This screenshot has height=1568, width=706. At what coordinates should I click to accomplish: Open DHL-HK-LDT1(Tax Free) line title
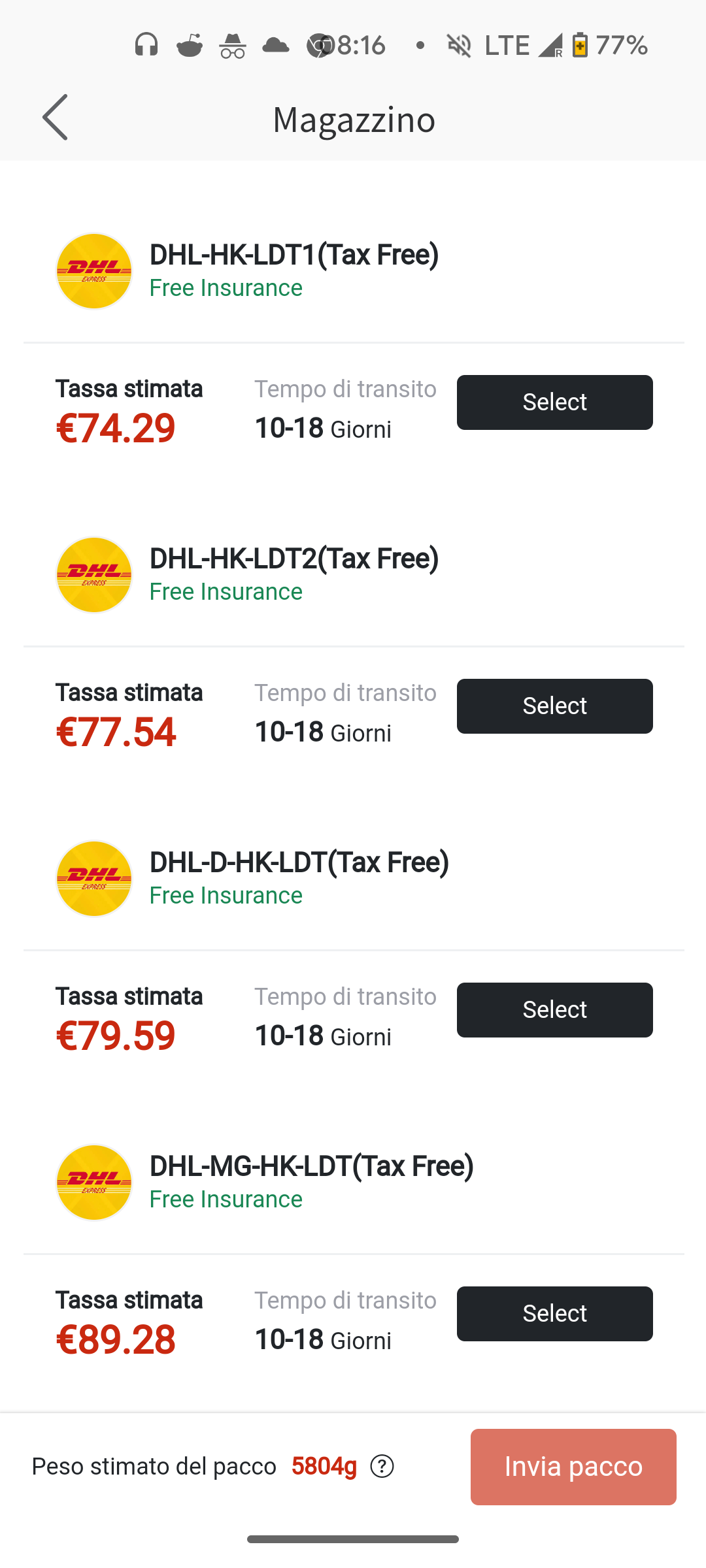pyautogui.click(x=294, y=255)
